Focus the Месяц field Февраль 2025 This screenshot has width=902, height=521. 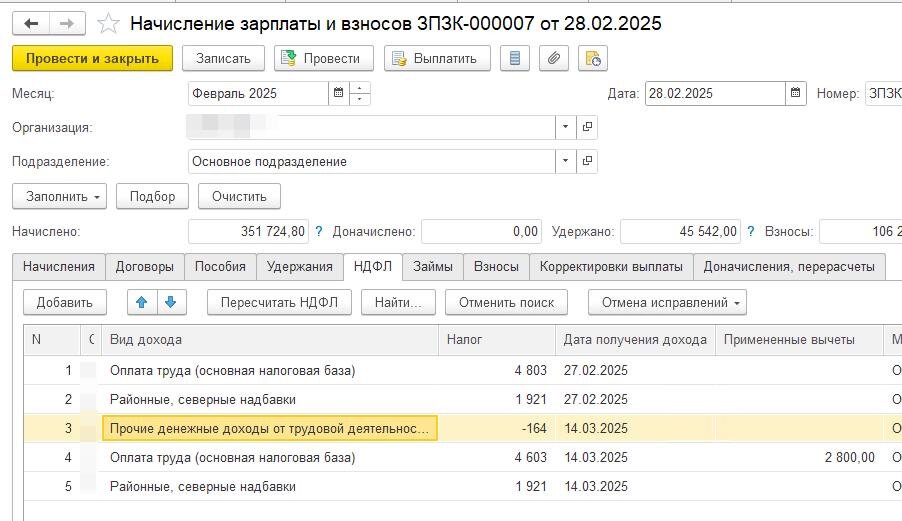point(258,93)
